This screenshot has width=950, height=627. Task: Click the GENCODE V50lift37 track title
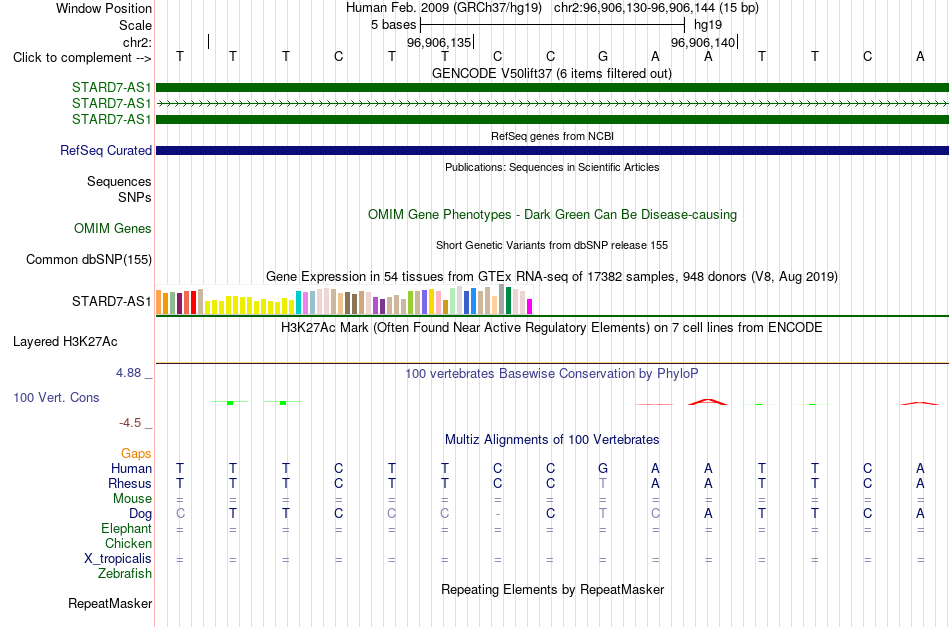point(551,73)
